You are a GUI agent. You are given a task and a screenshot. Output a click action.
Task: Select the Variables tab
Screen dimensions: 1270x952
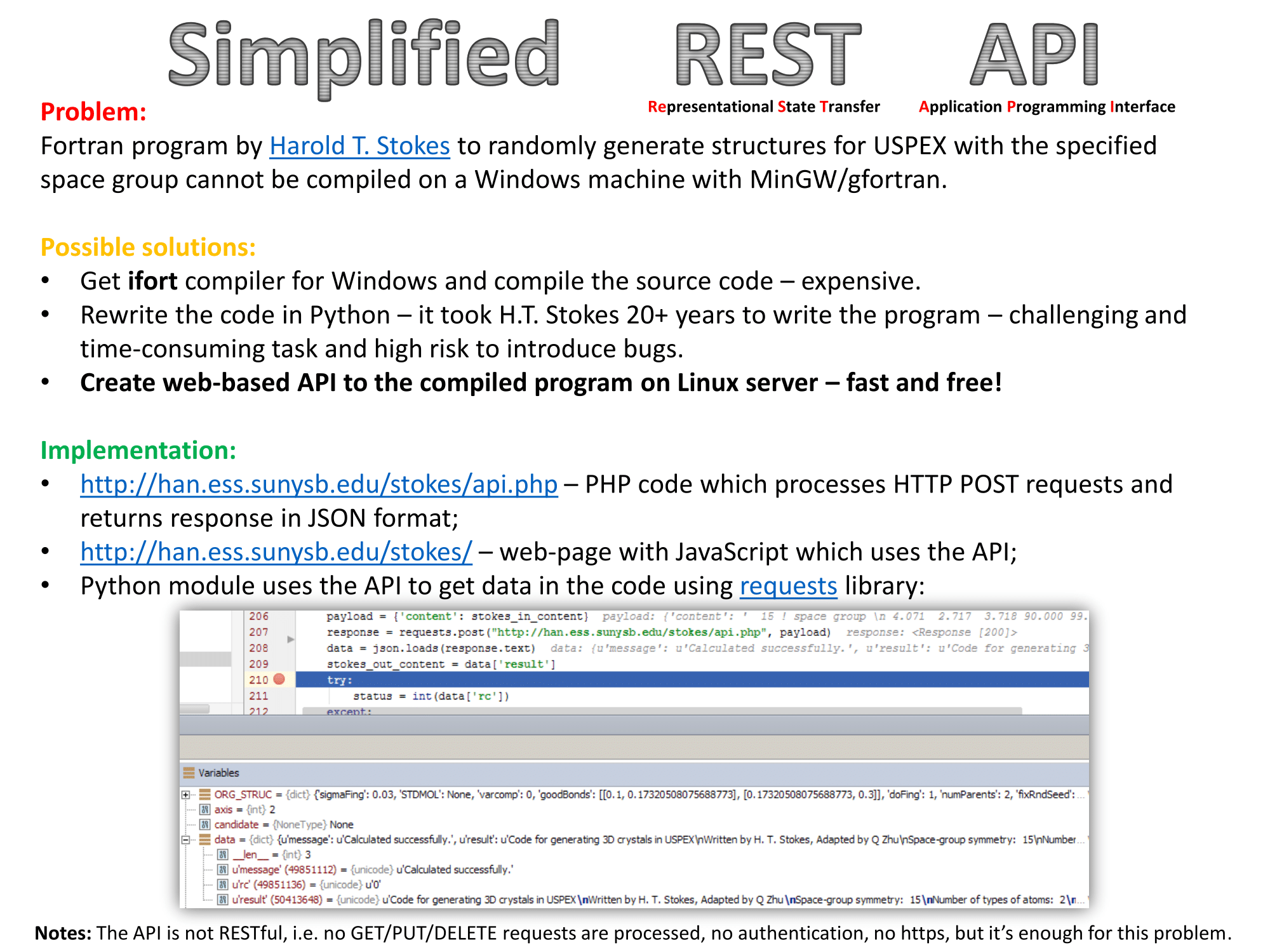point(219,772)
